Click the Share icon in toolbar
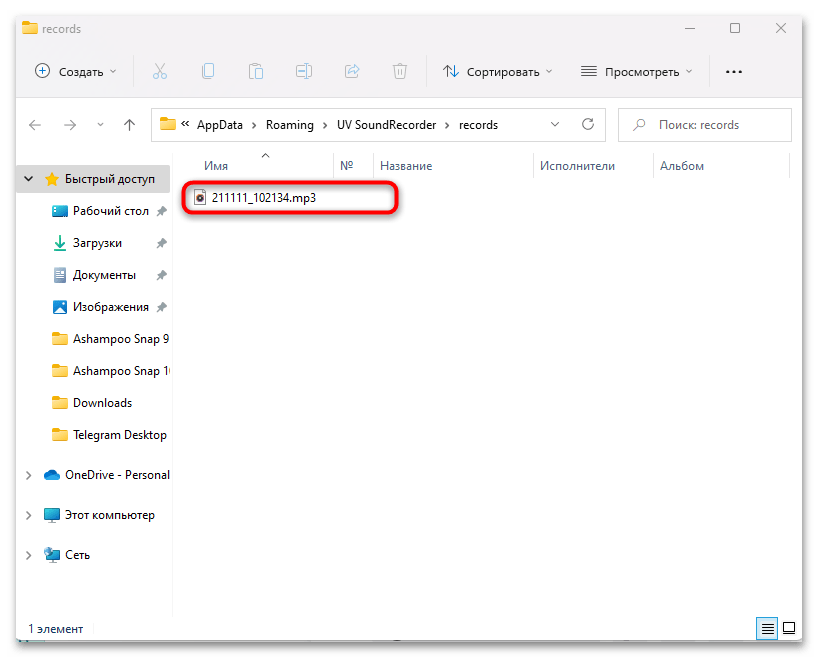 352,71
